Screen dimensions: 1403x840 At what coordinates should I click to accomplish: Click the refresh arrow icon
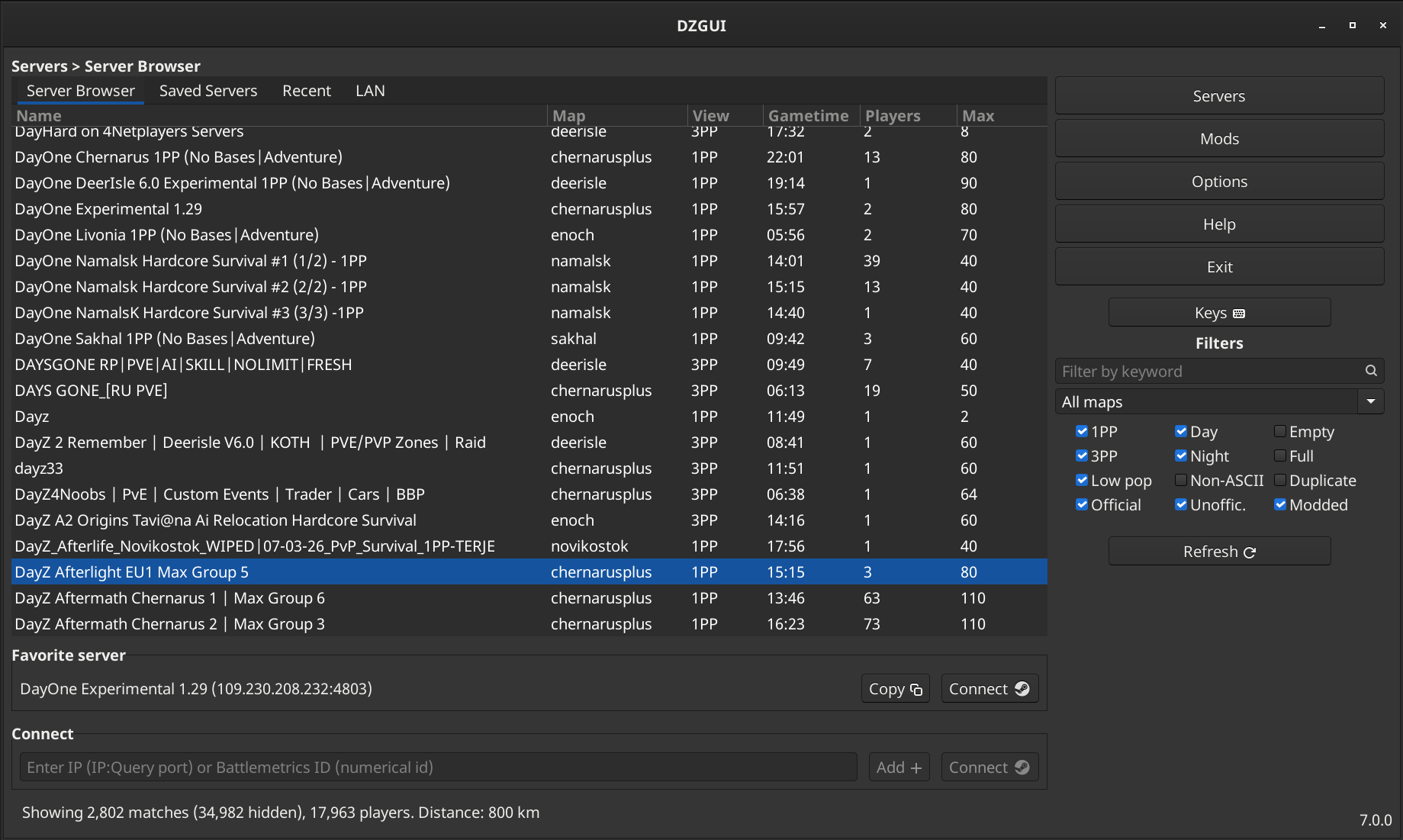click(x=1250, y=552)
